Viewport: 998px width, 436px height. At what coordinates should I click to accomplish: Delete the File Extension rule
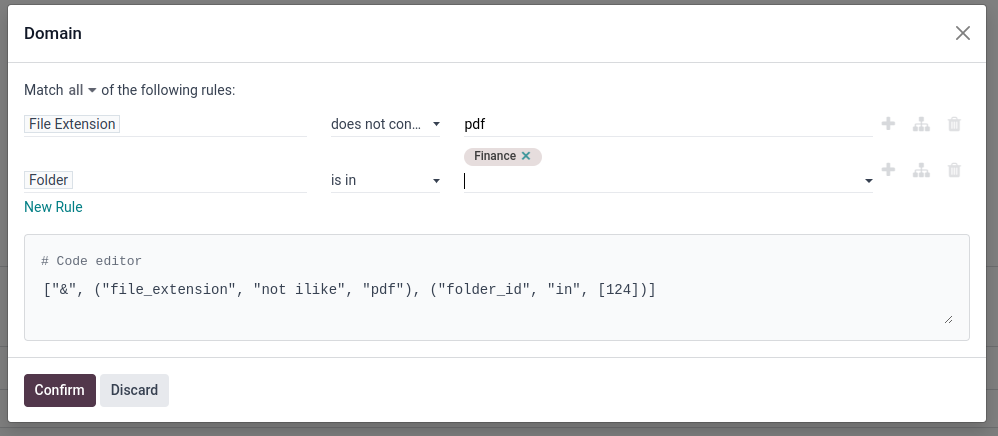954,124
